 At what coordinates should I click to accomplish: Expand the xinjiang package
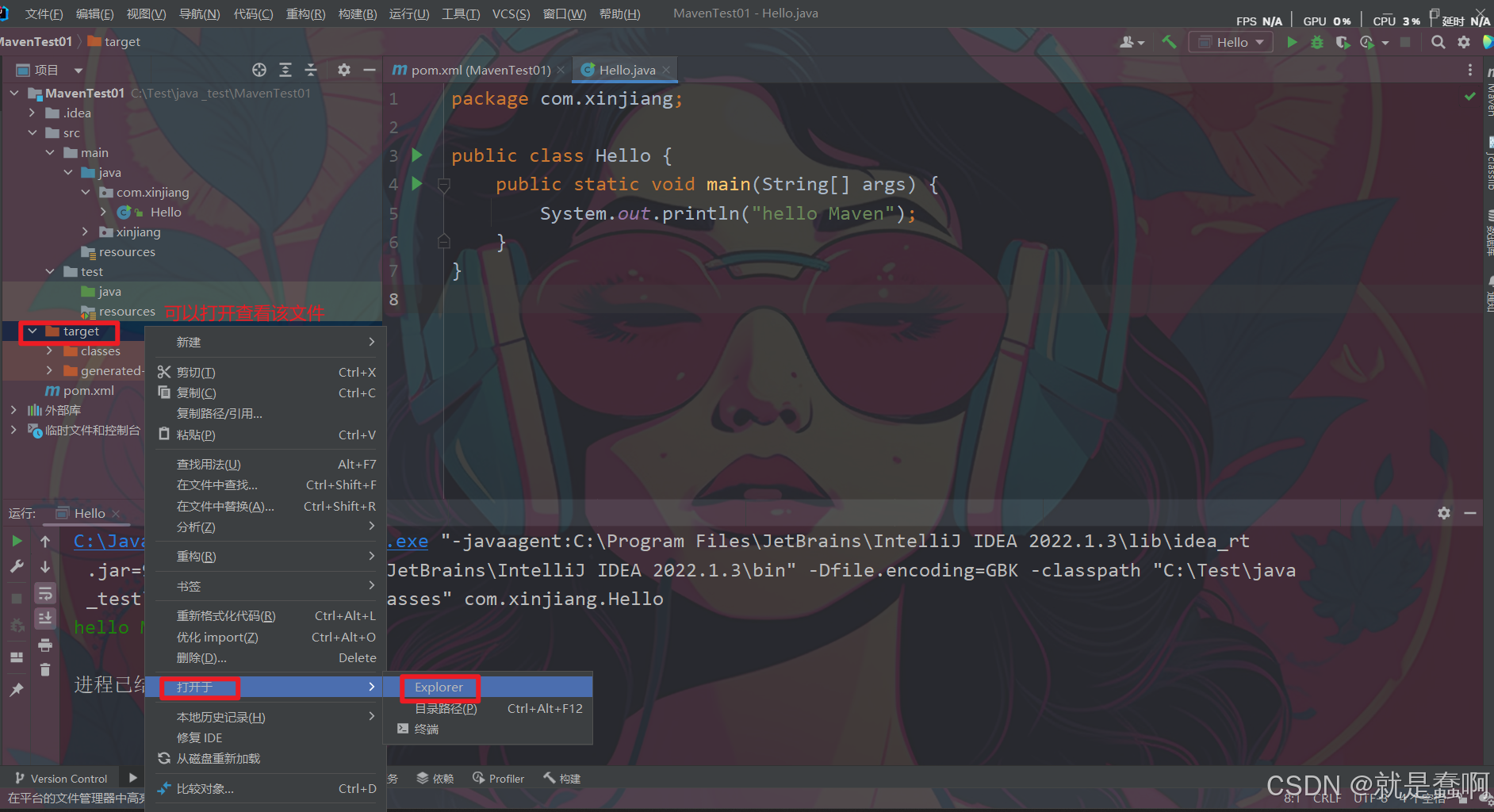coord(85,232)
